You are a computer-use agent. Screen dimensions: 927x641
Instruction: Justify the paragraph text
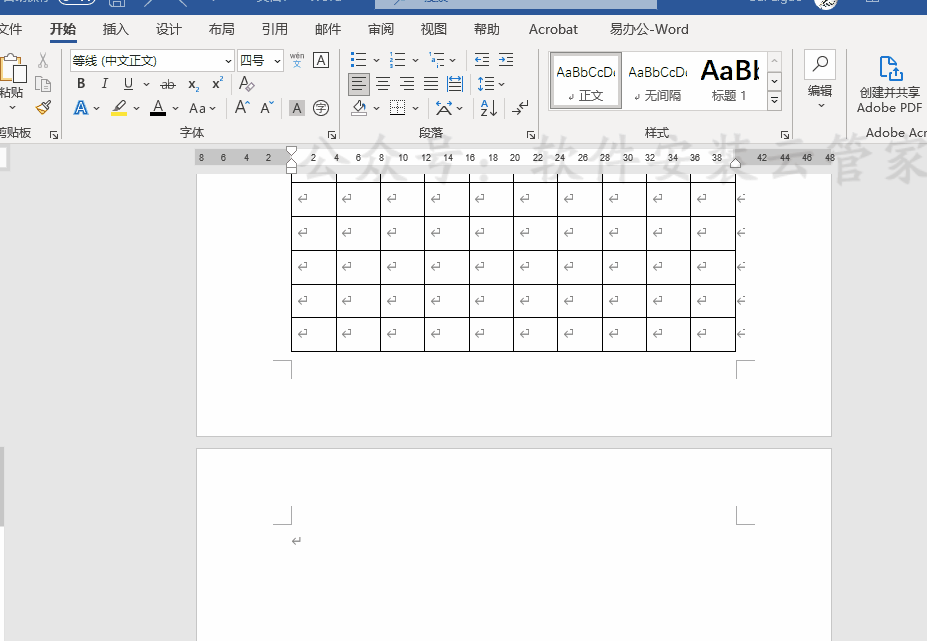click(x=431, y=84)
